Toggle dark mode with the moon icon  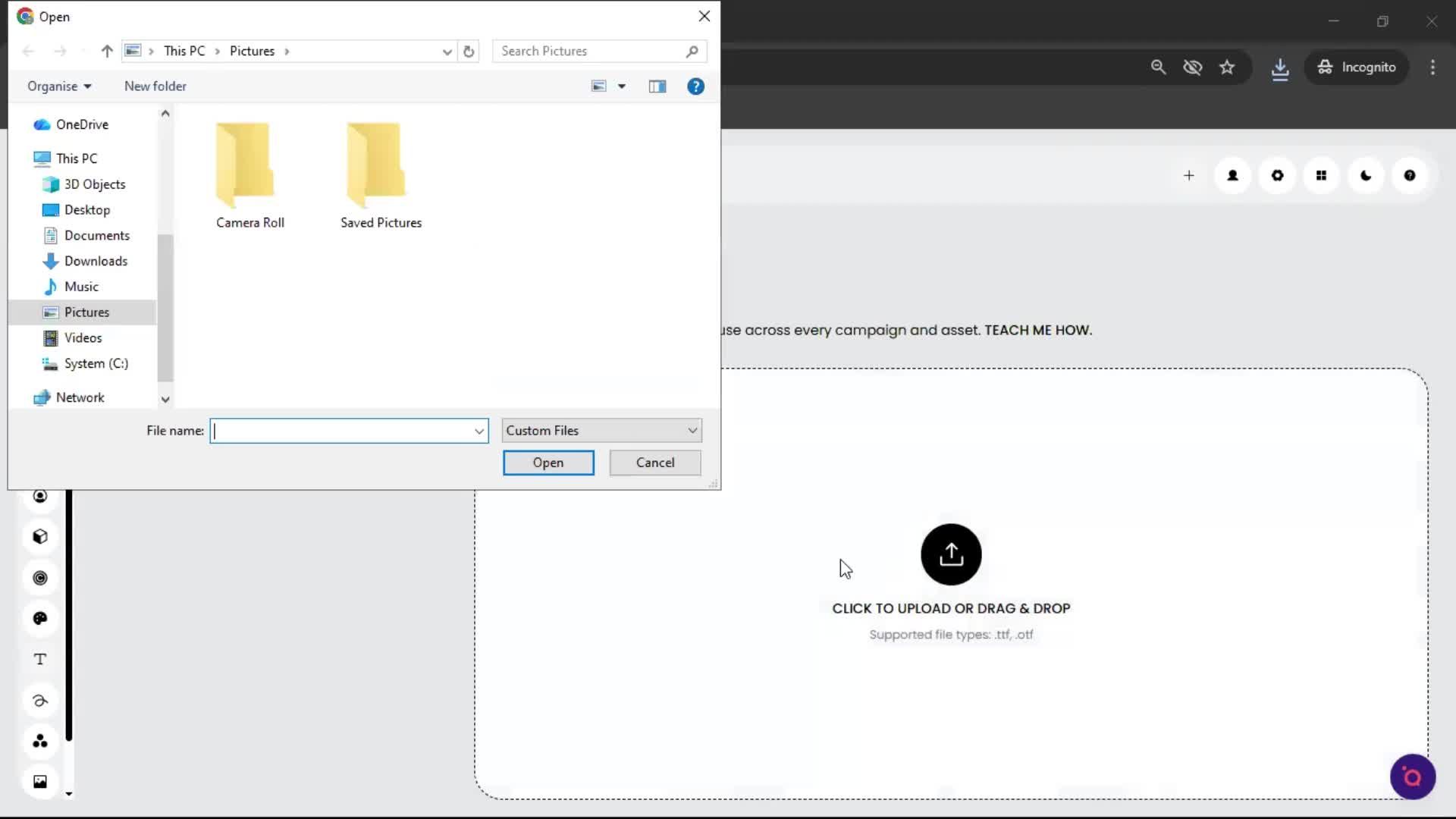pyautogui.click(x=1366, y=175)
